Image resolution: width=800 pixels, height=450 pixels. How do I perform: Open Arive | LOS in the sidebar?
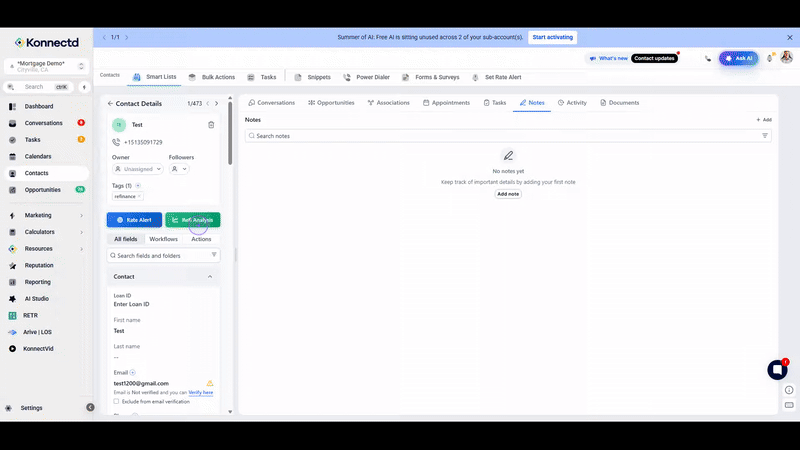[37, 332]
